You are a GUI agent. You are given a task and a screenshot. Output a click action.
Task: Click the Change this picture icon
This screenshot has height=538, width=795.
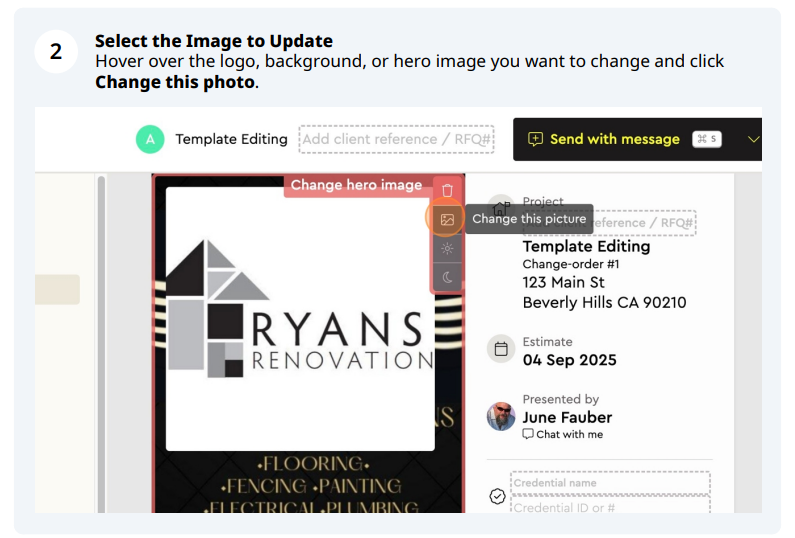(447, 220)
